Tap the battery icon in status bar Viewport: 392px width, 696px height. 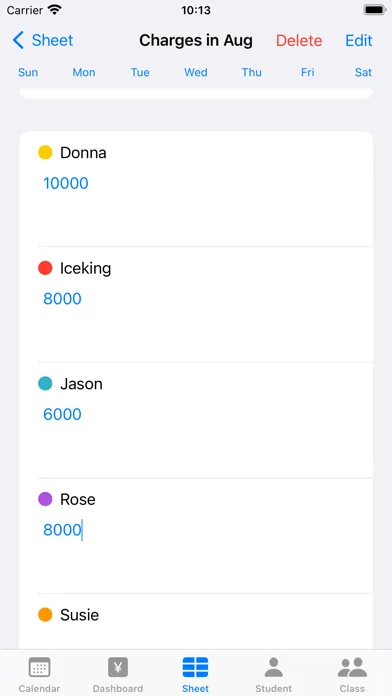coord(375,10)
